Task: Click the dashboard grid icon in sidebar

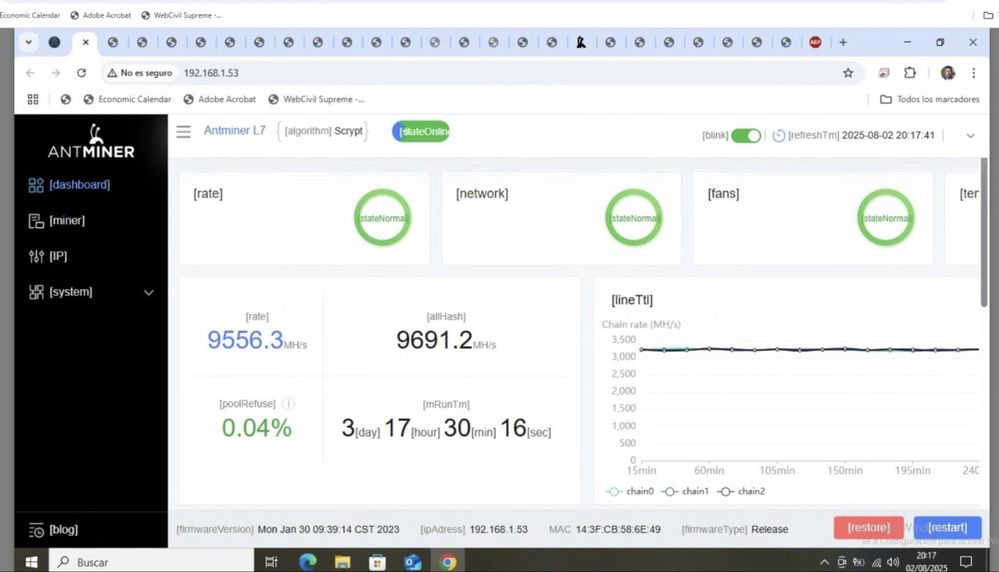Action: [36, 185]
